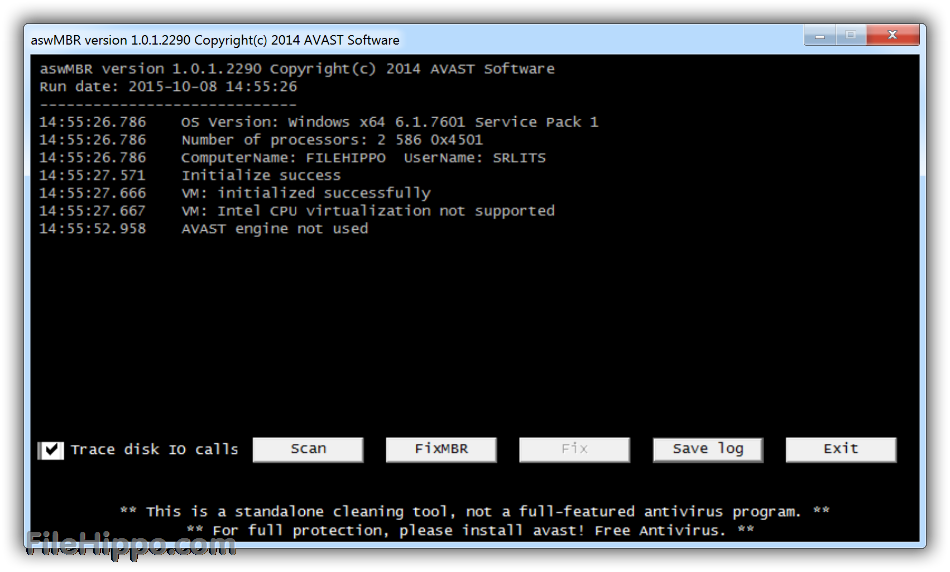Click the 'Intel CPU virtualization not supported' line

[x=297, y=211]
